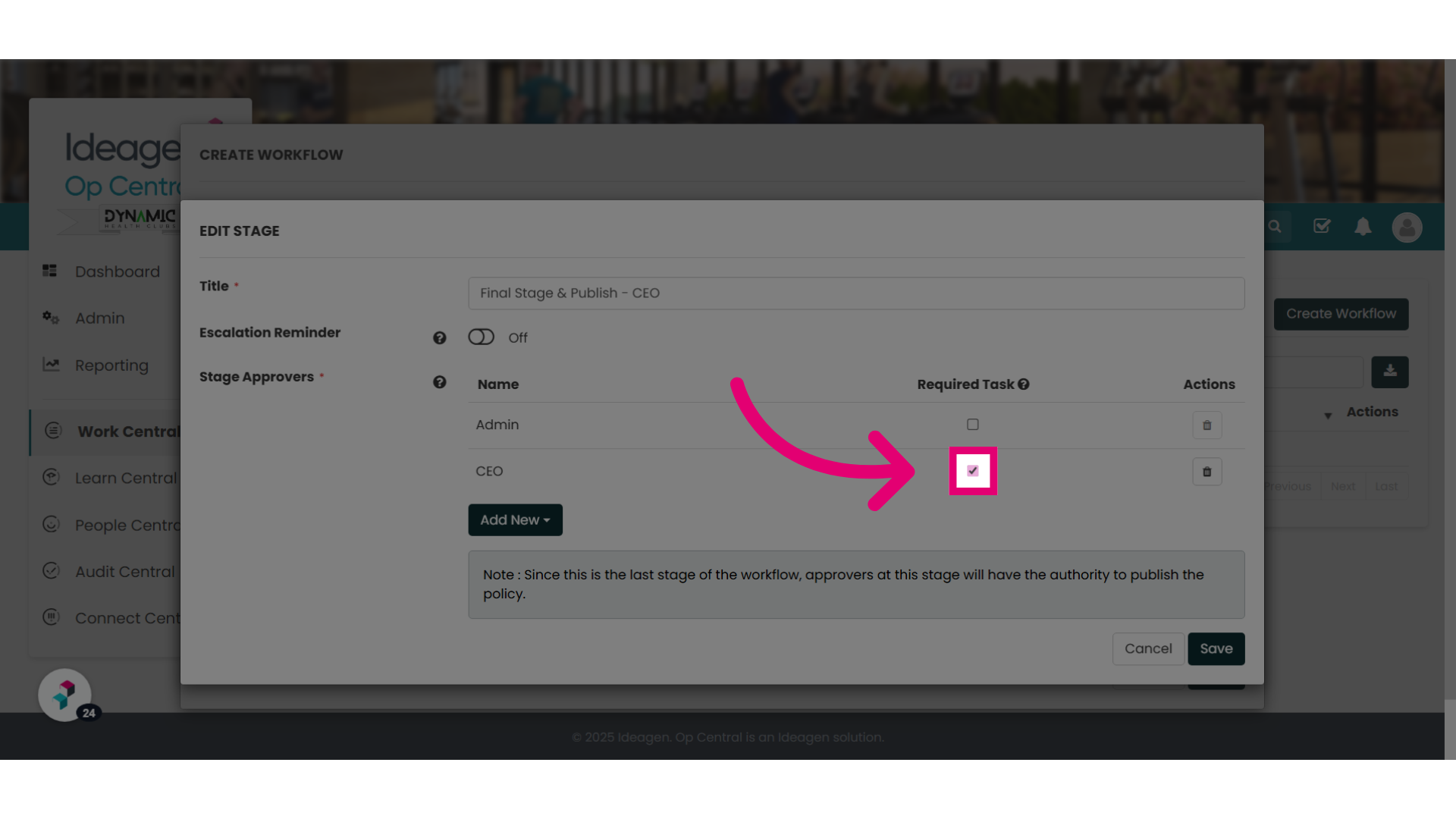Tick the Required Task checkbox for Admin
The width and height of the screenshot is (1456, 819).
tap(972, 425)
